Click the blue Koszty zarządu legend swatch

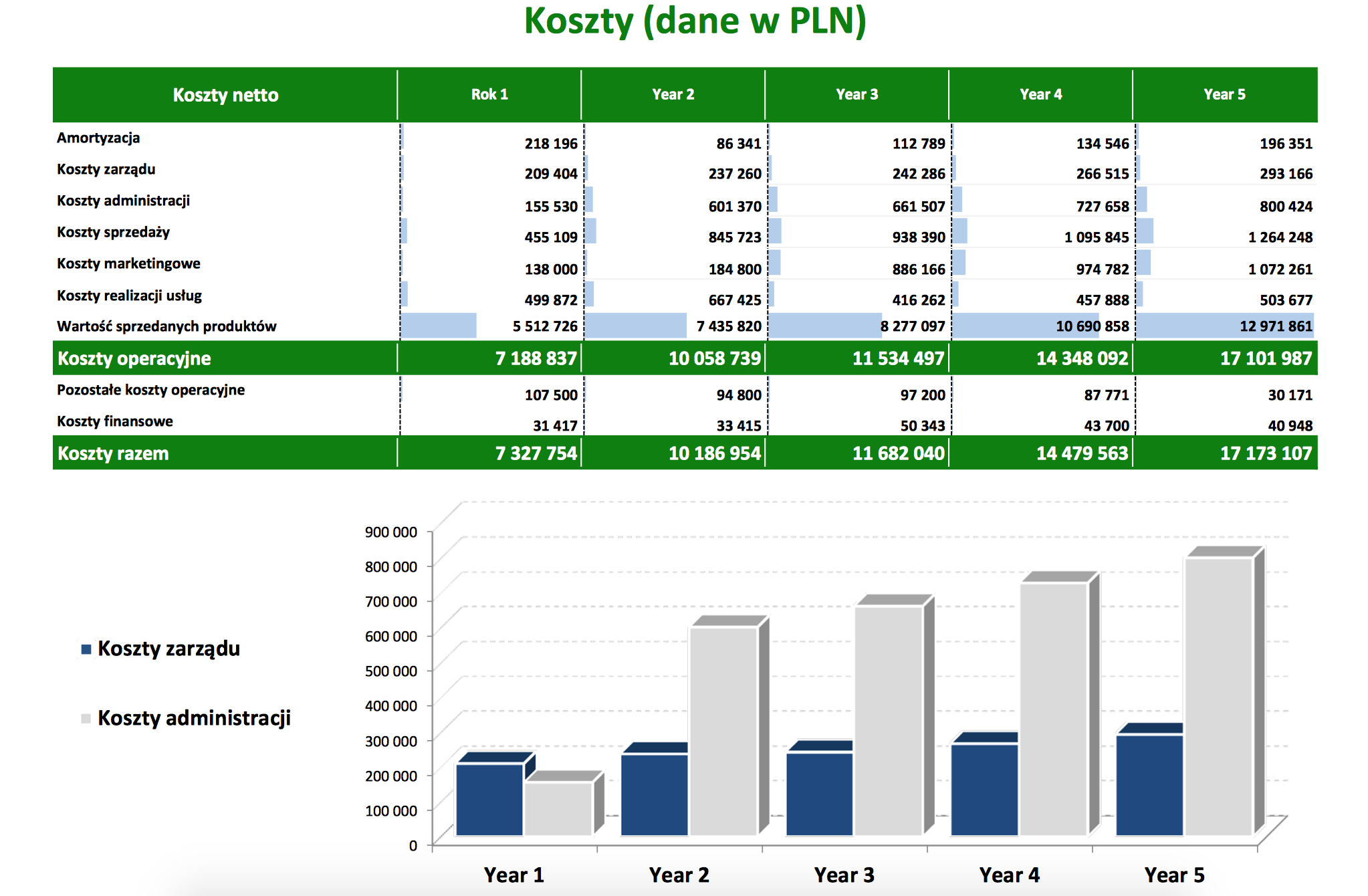click(86, 649)
